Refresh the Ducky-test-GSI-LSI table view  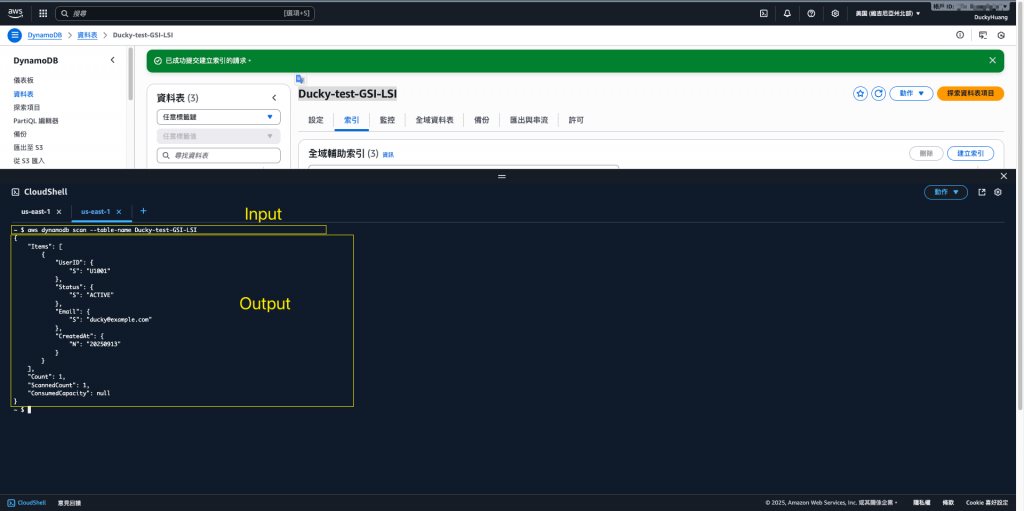tap(879, 93)
